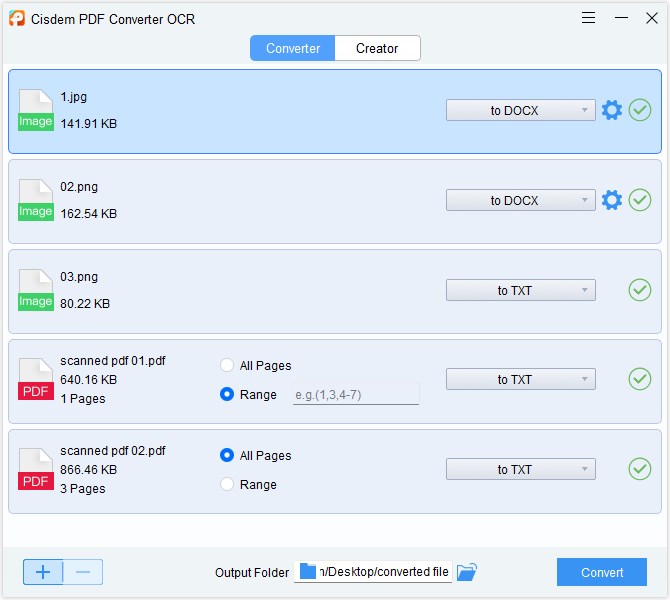Open the to TXT dropdown for 03.png

pos(520,290)
